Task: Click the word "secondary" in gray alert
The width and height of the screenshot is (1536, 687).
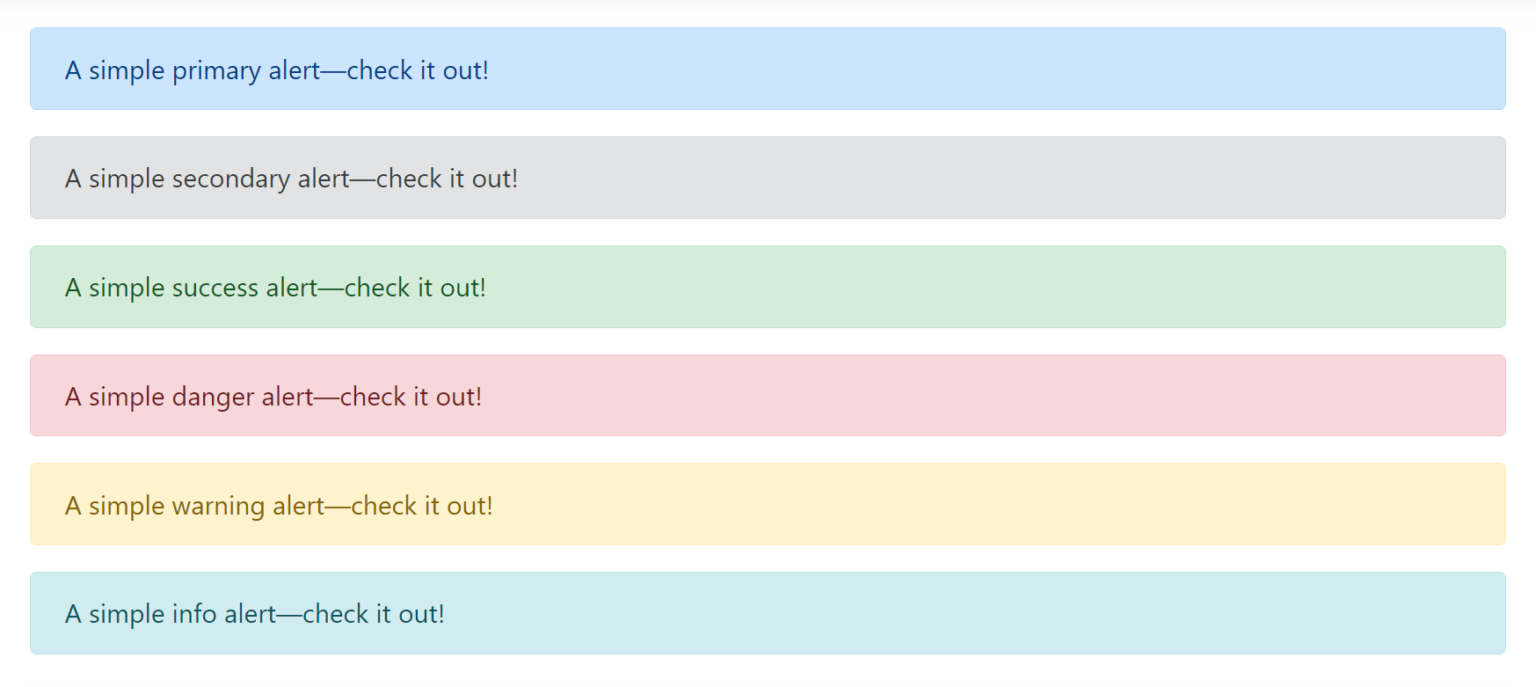Action: 231,181
